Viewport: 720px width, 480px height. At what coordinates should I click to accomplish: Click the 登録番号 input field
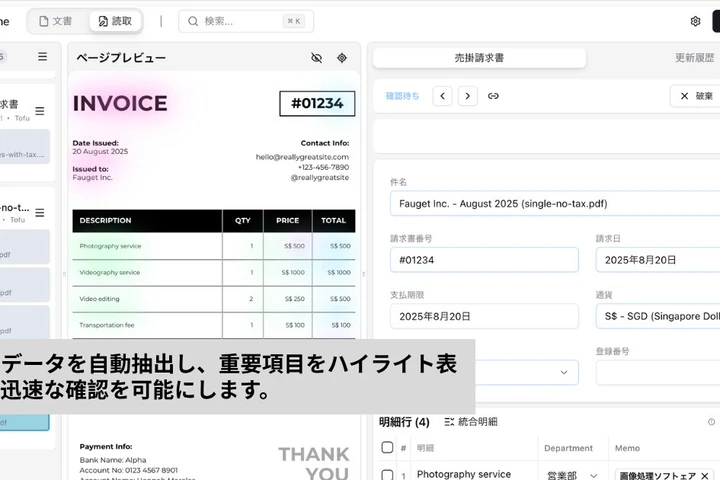(x=658, y=373)
